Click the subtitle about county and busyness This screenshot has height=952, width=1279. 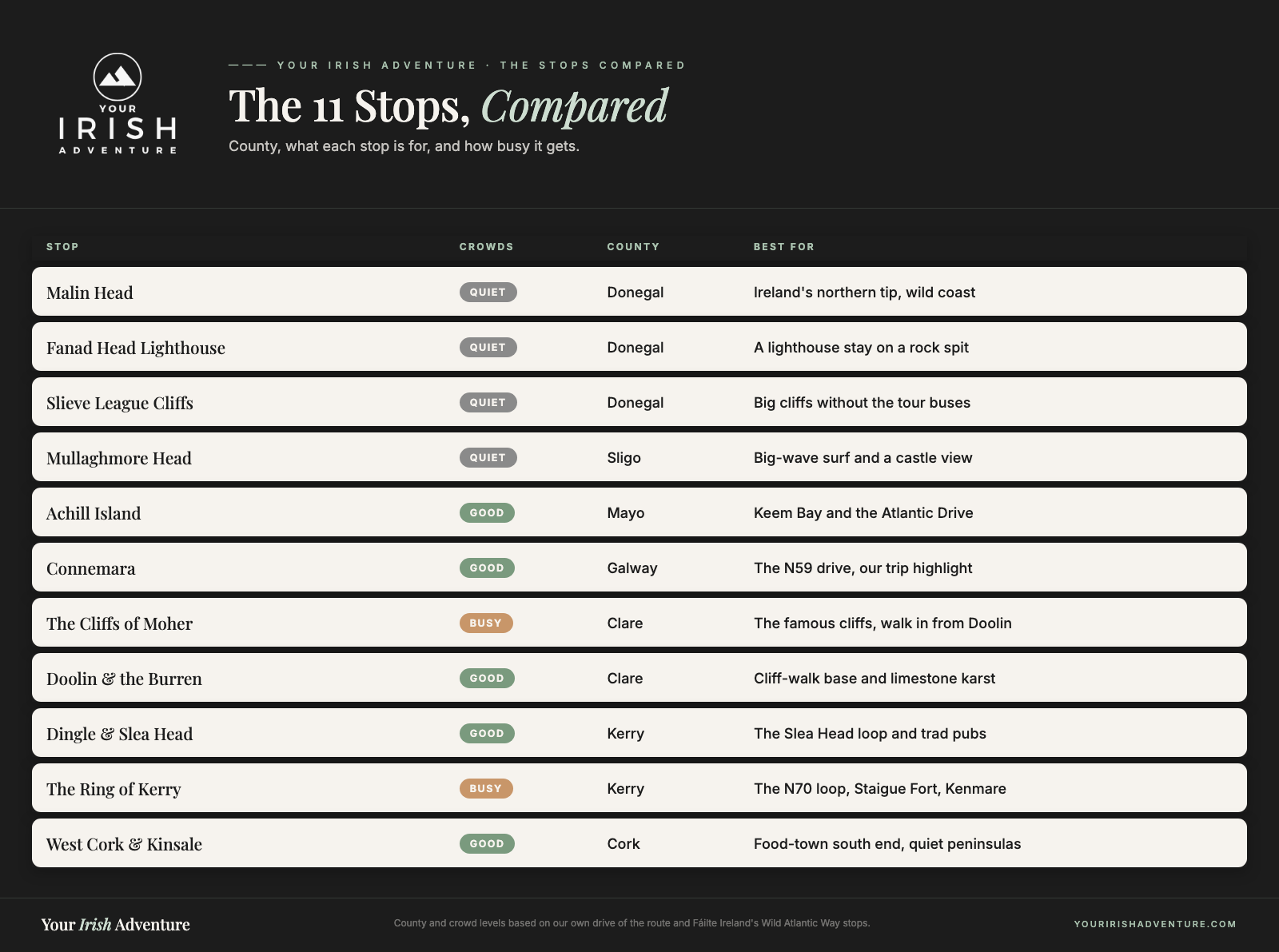pyautogui.click(x=404, y=146)
